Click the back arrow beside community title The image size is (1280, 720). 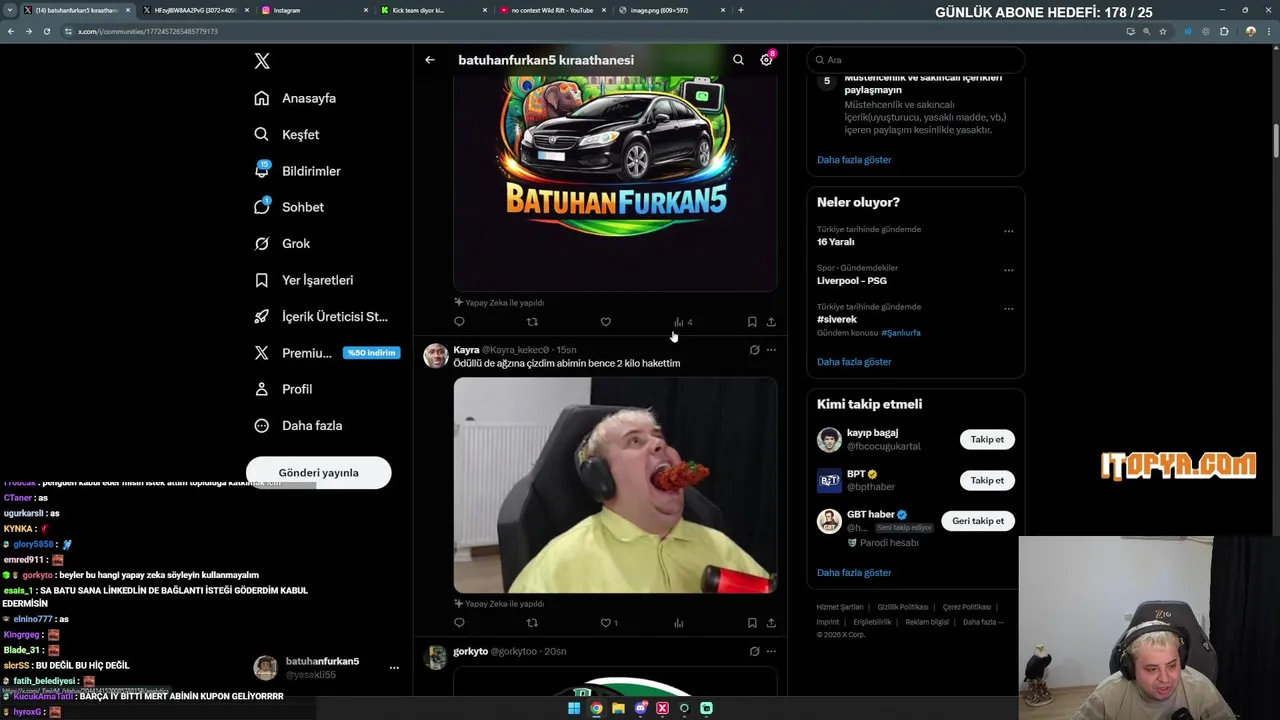pyautogui.click(x=430, y=60)
